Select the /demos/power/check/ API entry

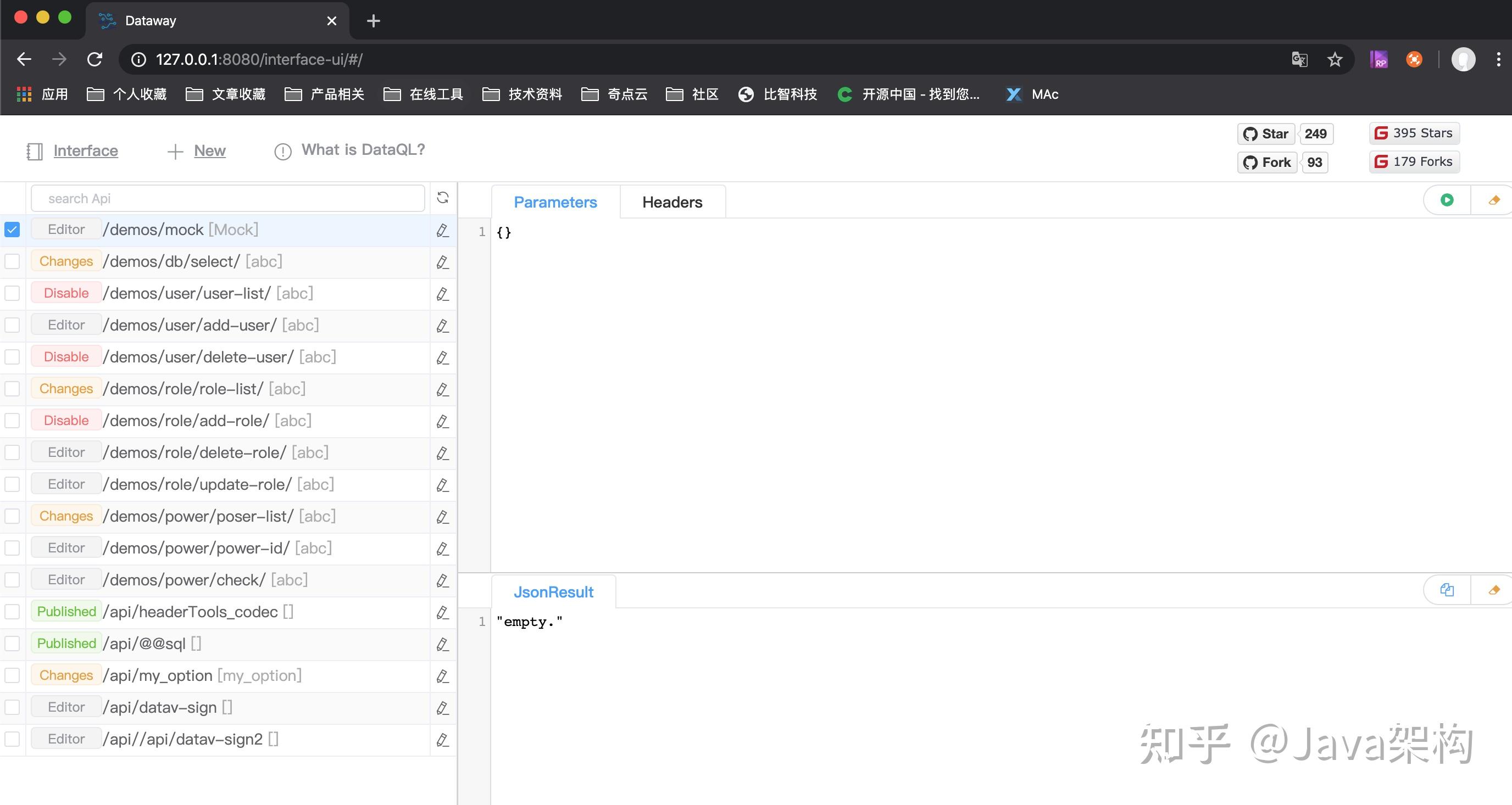pos(185,580)
